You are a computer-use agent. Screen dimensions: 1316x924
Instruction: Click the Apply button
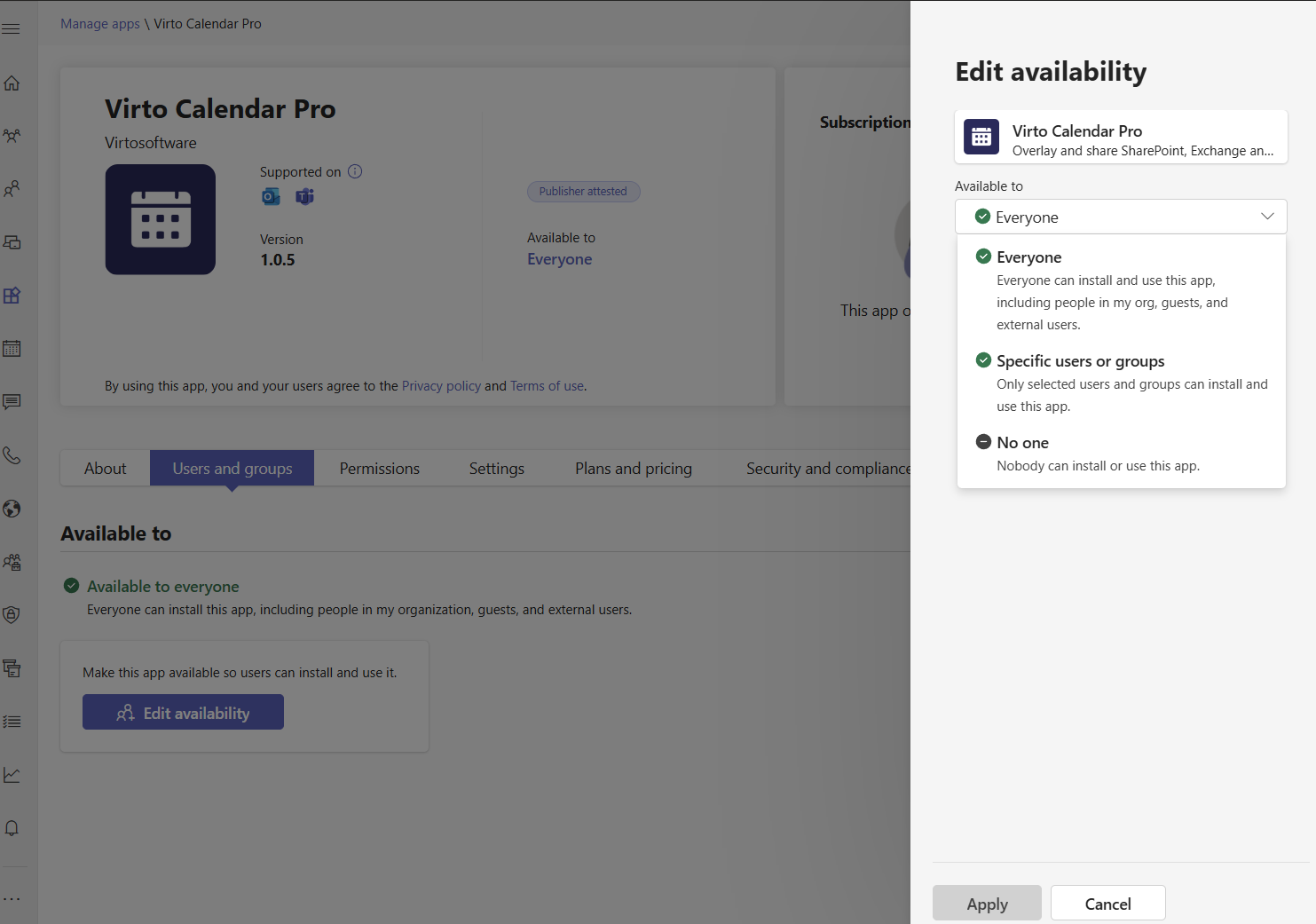(987, 904)
